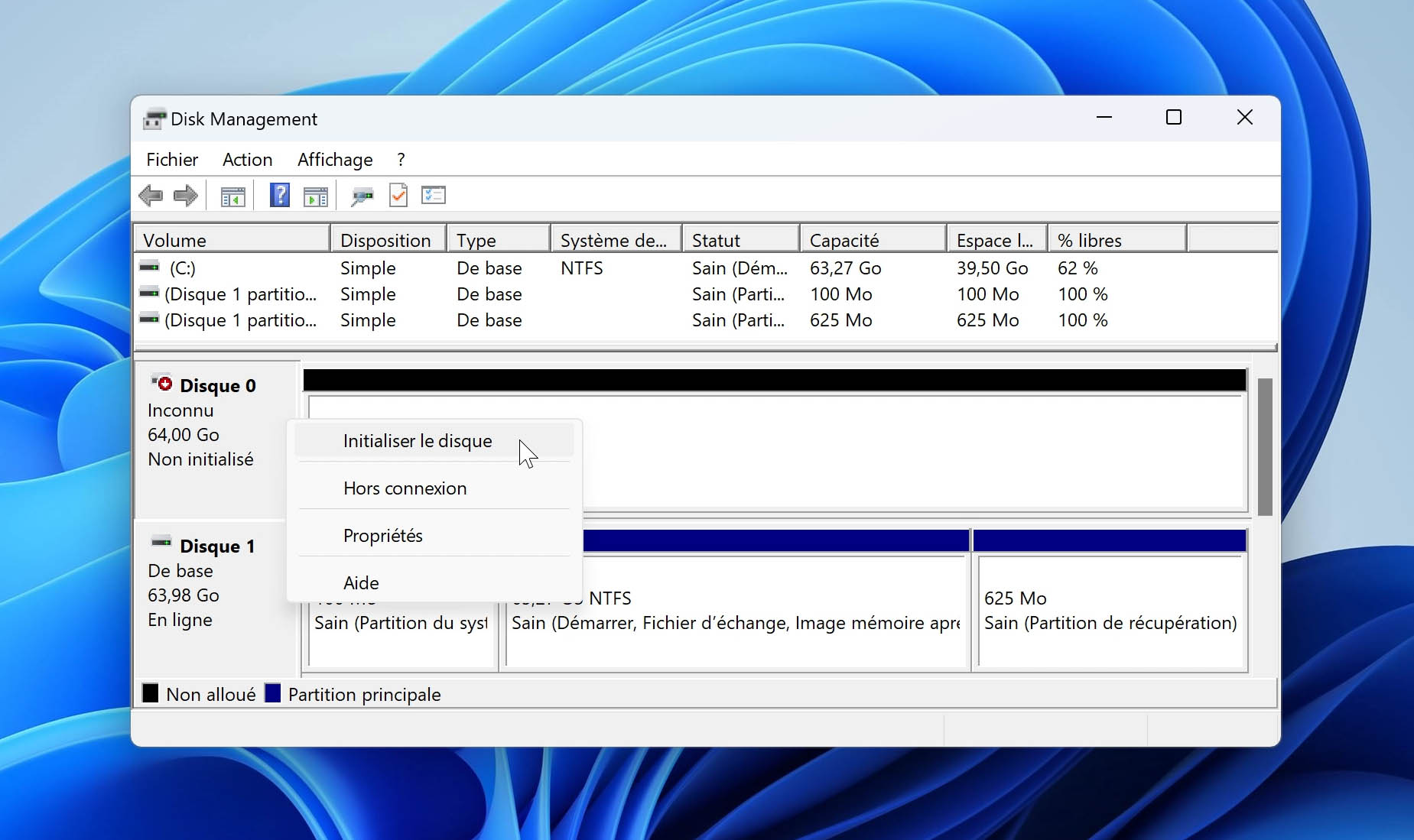Choose Initialiser le disque from context menu
The height and width of the screenshot is (840, 1414).
tap(434, 441)
